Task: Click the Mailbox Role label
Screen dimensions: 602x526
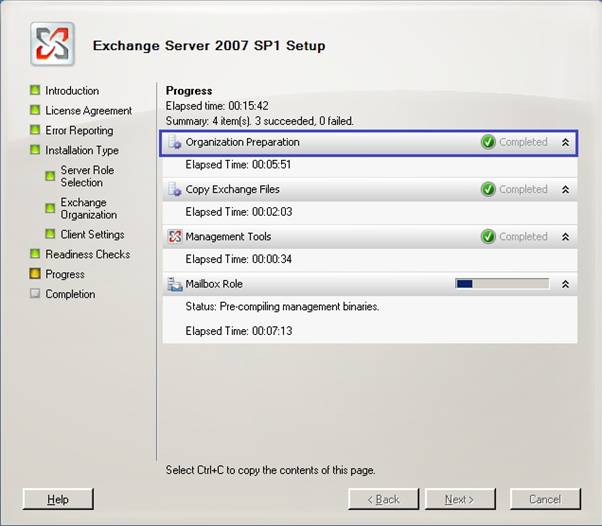Action: [214, 284]
